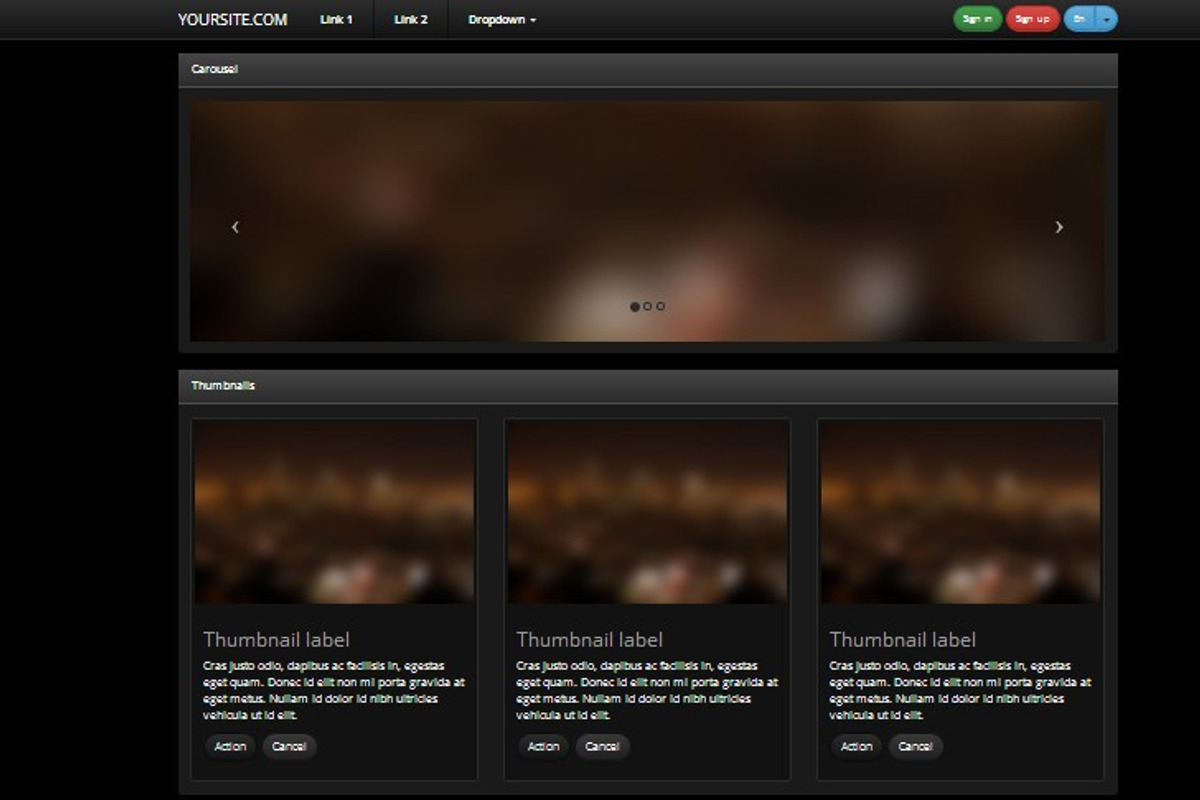This screenshot has height=800, width=1200.
Task: Click Action on the middle thumbnail card
Action: [542, 746]
